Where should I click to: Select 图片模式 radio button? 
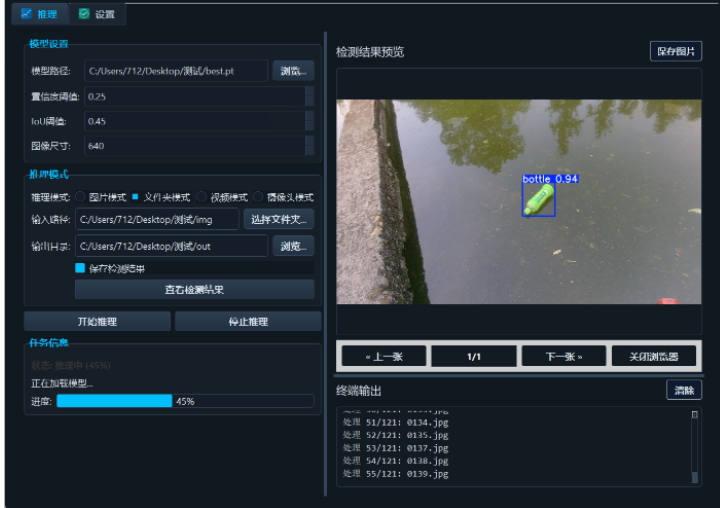(x=101, y=197)
